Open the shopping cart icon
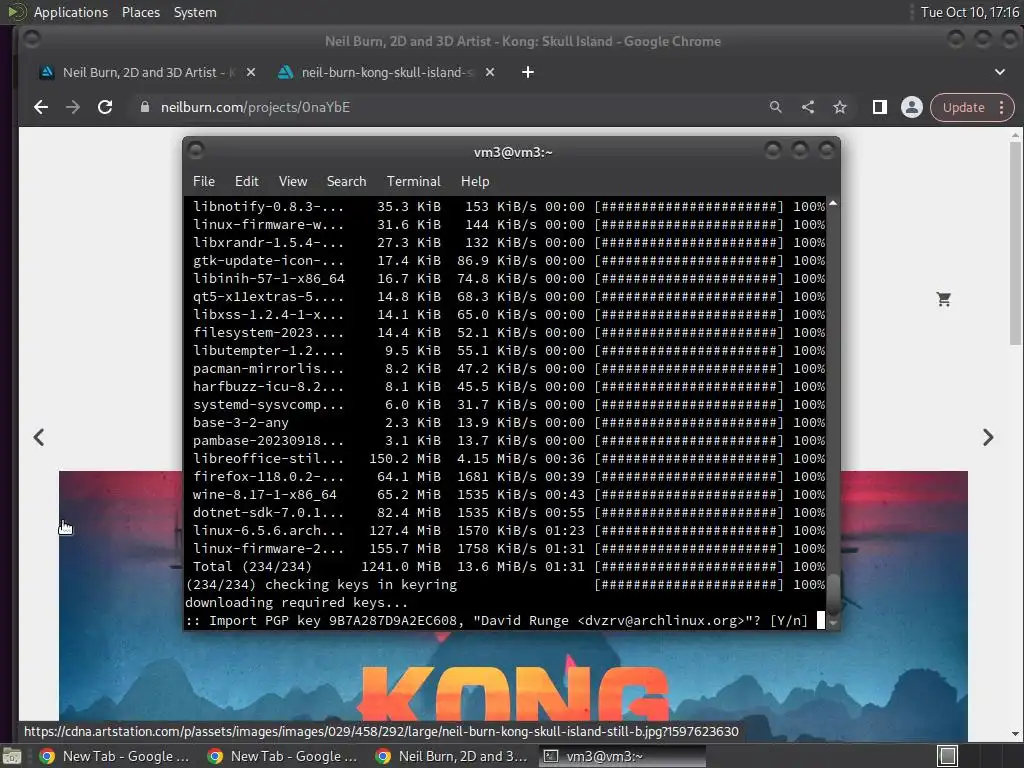The image size is (1024, 768). (944, 299)
